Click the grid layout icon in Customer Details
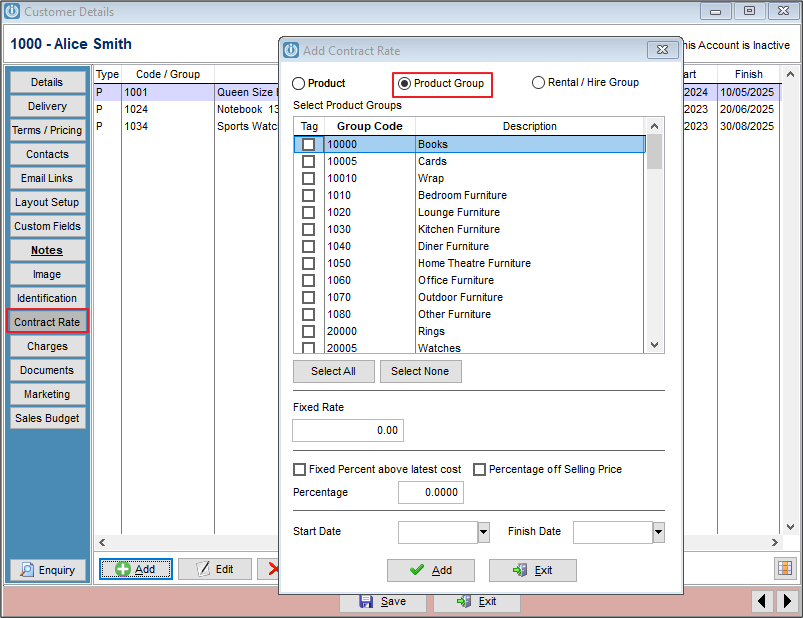Viewport: 803px width, 618px height. pos(785,568)
